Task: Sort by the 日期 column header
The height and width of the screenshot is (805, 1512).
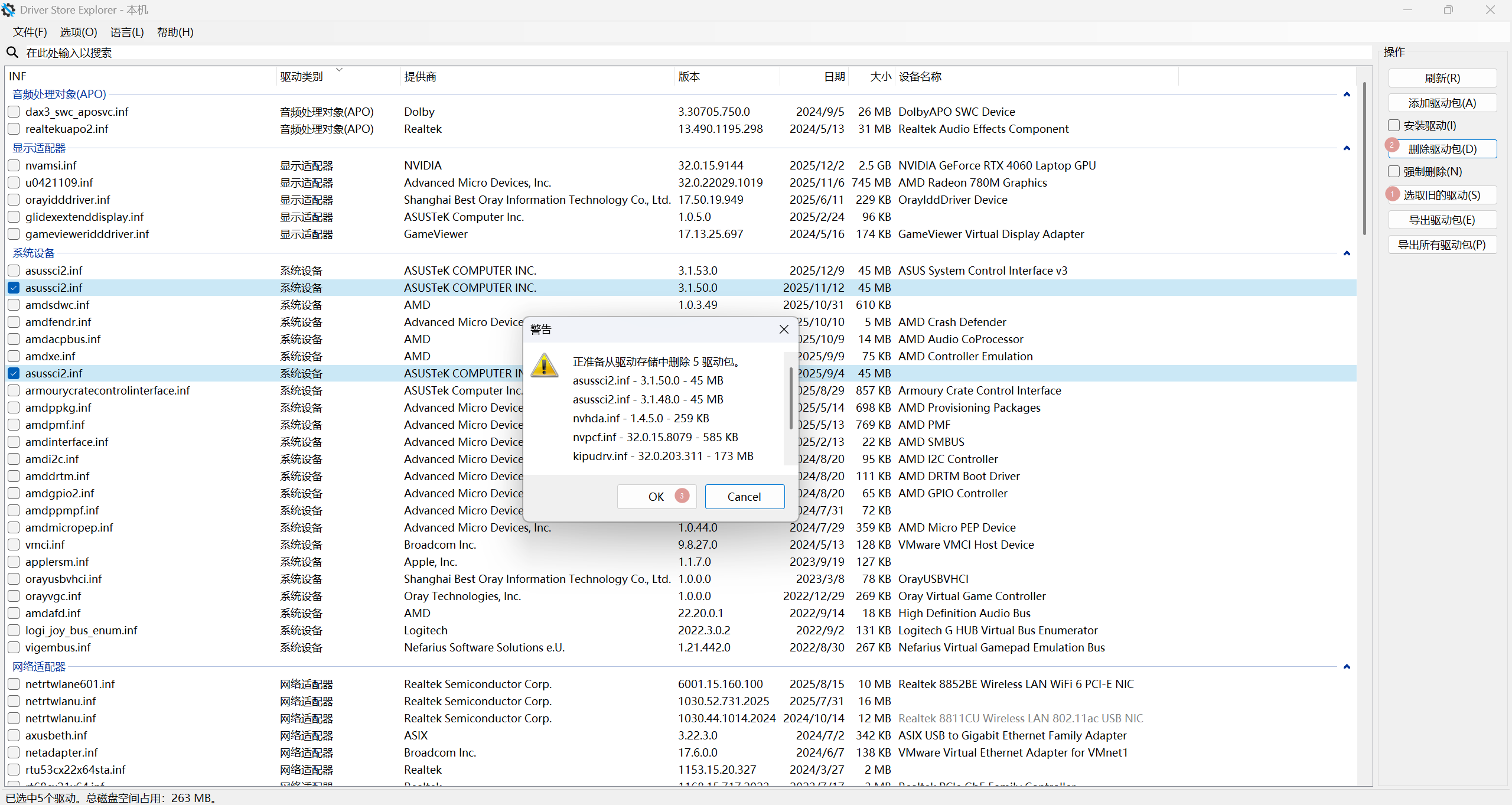Action: [814, 76]
